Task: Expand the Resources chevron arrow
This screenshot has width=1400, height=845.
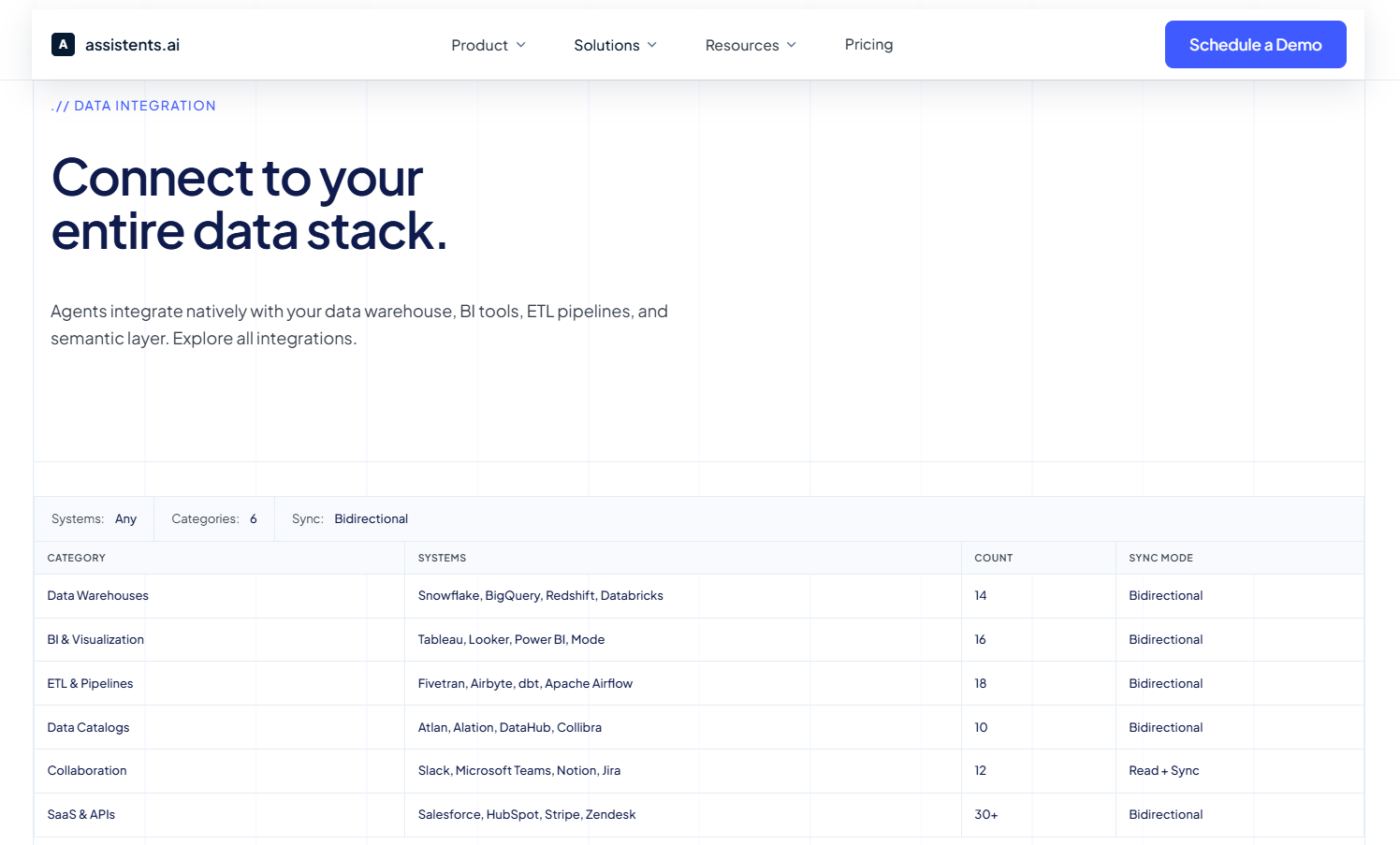Action: pos(791,45)
